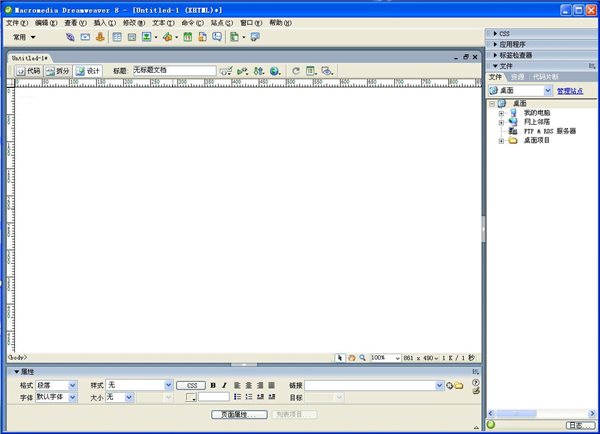Open the 861 x 490 window size dropdown

421,358
